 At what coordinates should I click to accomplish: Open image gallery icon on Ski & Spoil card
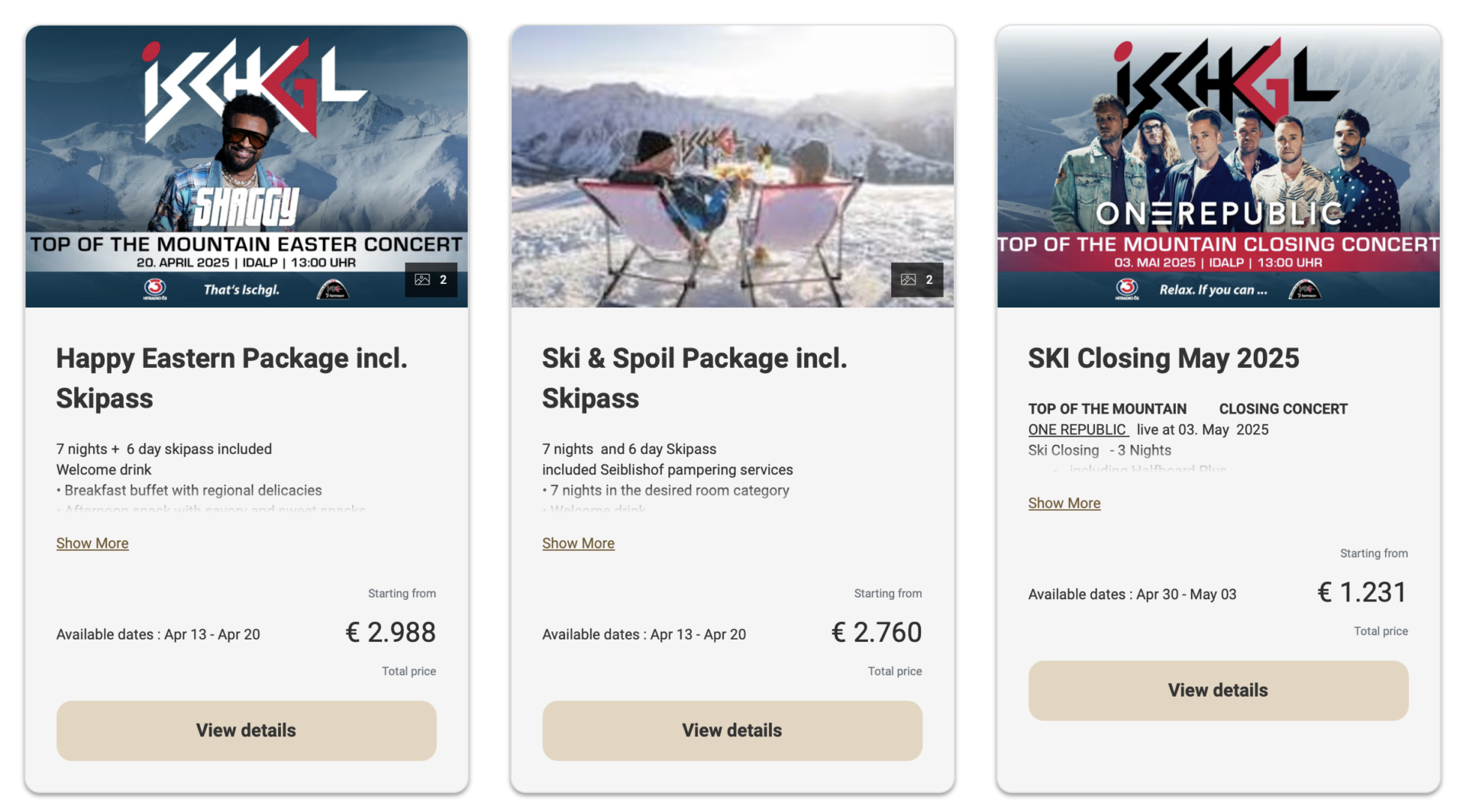[x=916, y=280]
